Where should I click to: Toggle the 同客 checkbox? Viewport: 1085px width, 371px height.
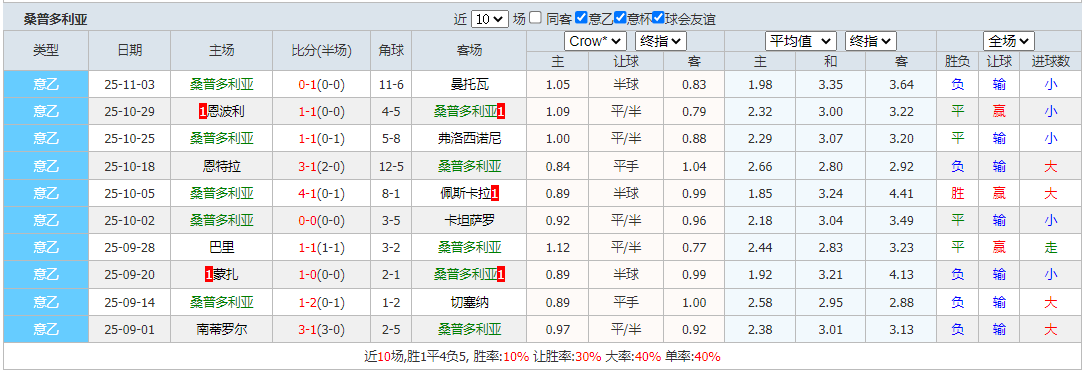click(x=536, y=18)
